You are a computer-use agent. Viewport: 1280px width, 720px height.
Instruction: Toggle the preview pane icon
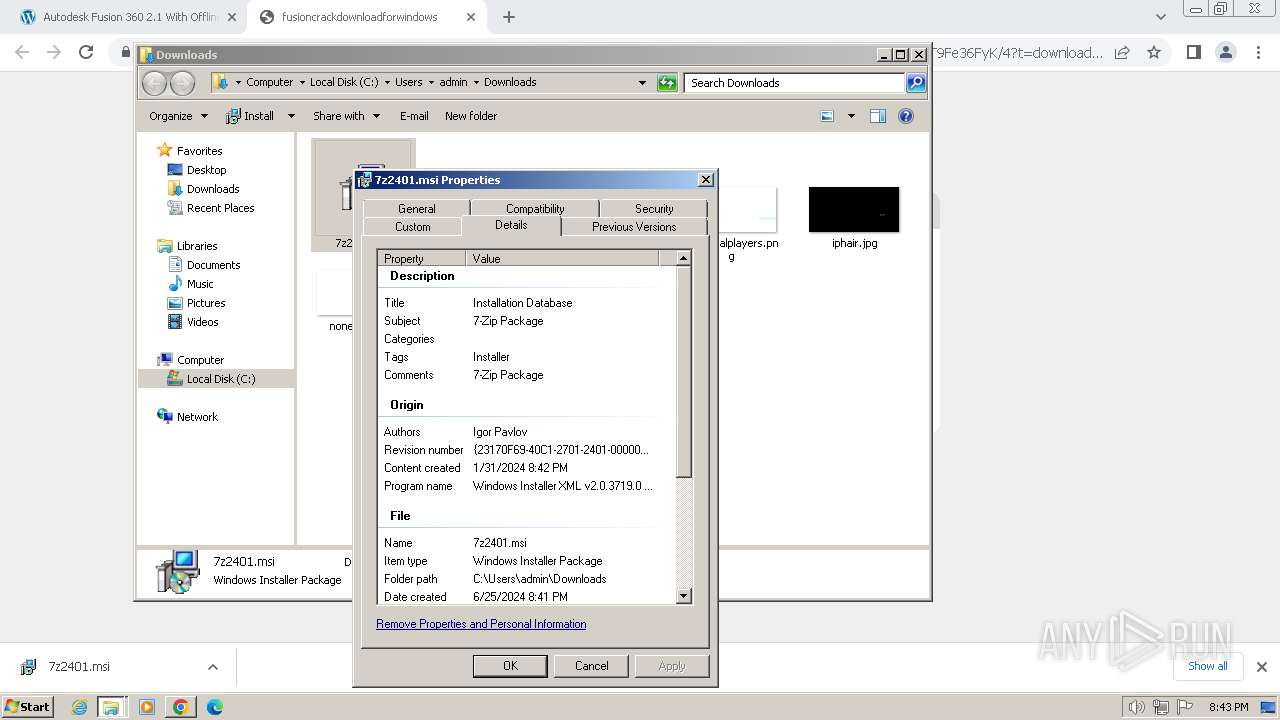coord(877,116)
